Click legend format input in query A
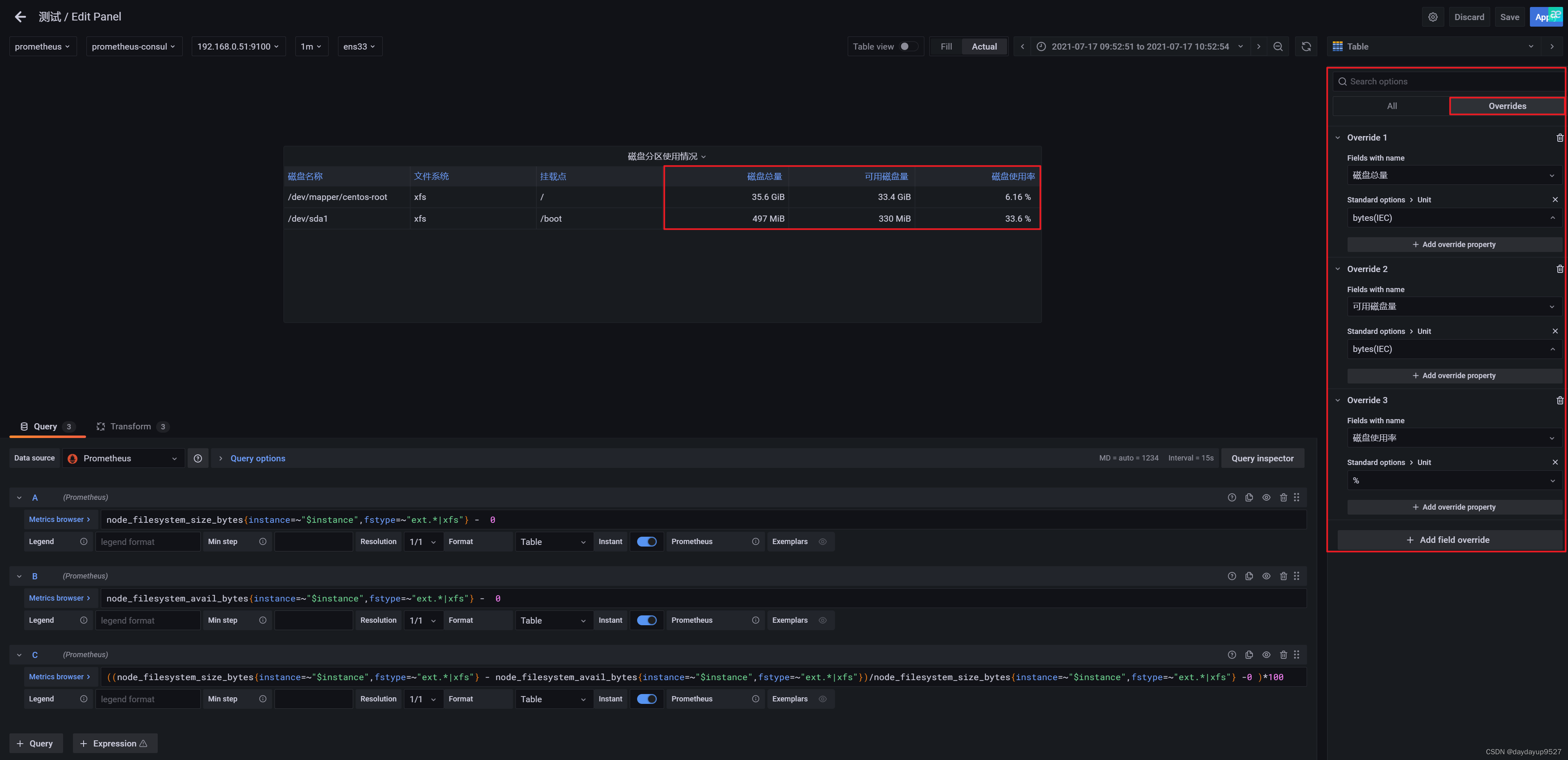Image resolution: width=1568 pixels, height=760 pixels. (148, 542)
